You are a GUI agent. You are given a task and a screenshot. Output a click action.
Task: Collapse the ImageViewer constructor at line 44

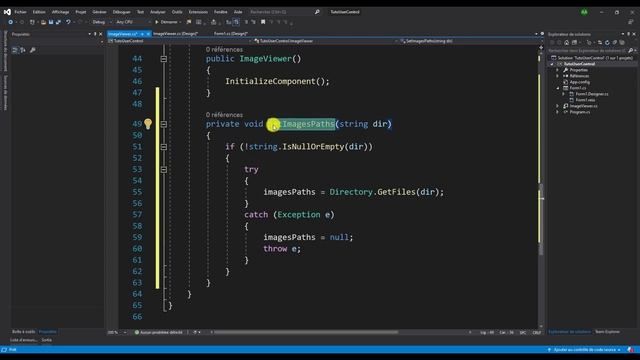pyautogui.click(x=164, y=59)
